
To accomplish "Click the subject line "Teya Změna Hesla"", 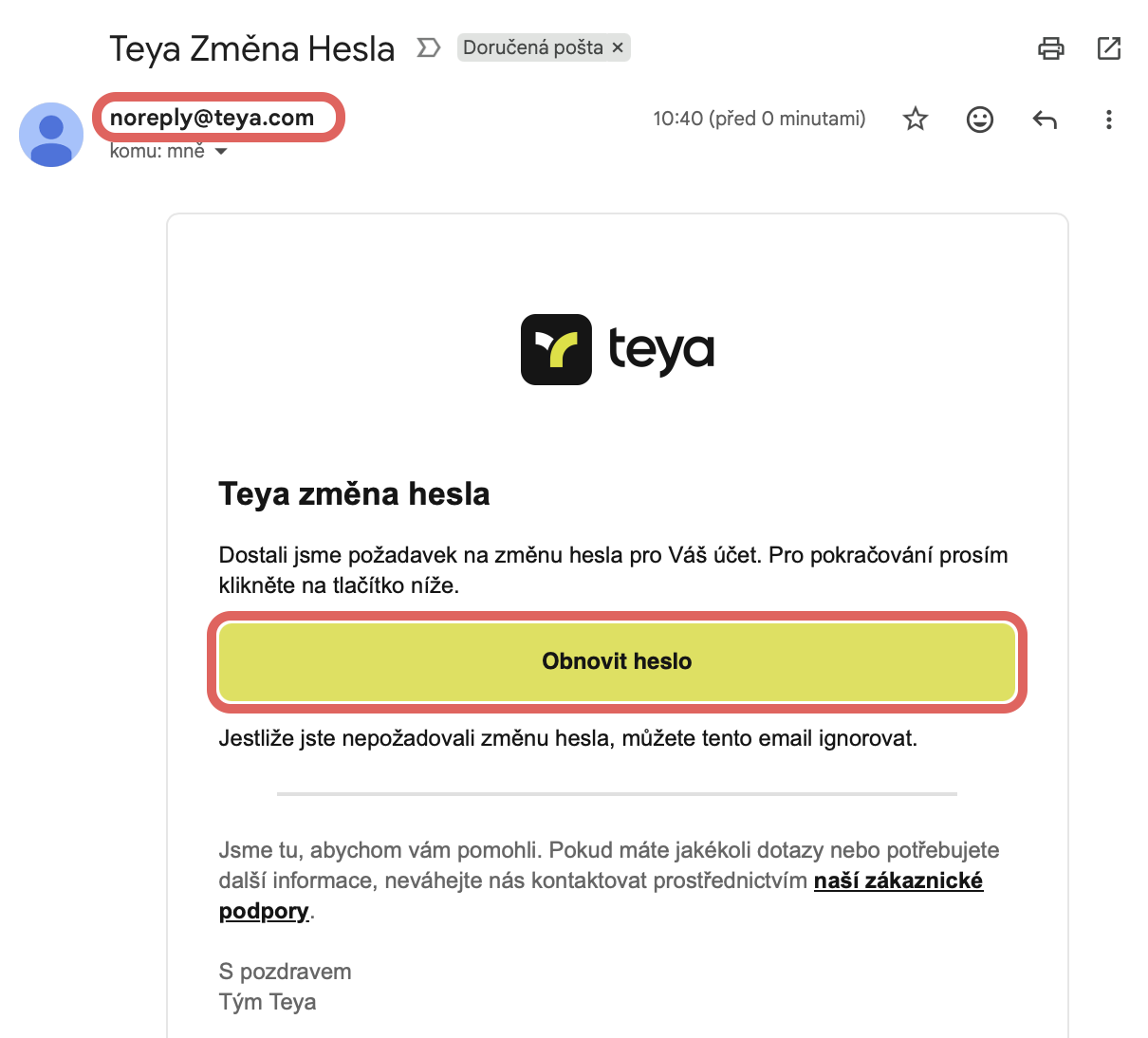I will (251, 48).
